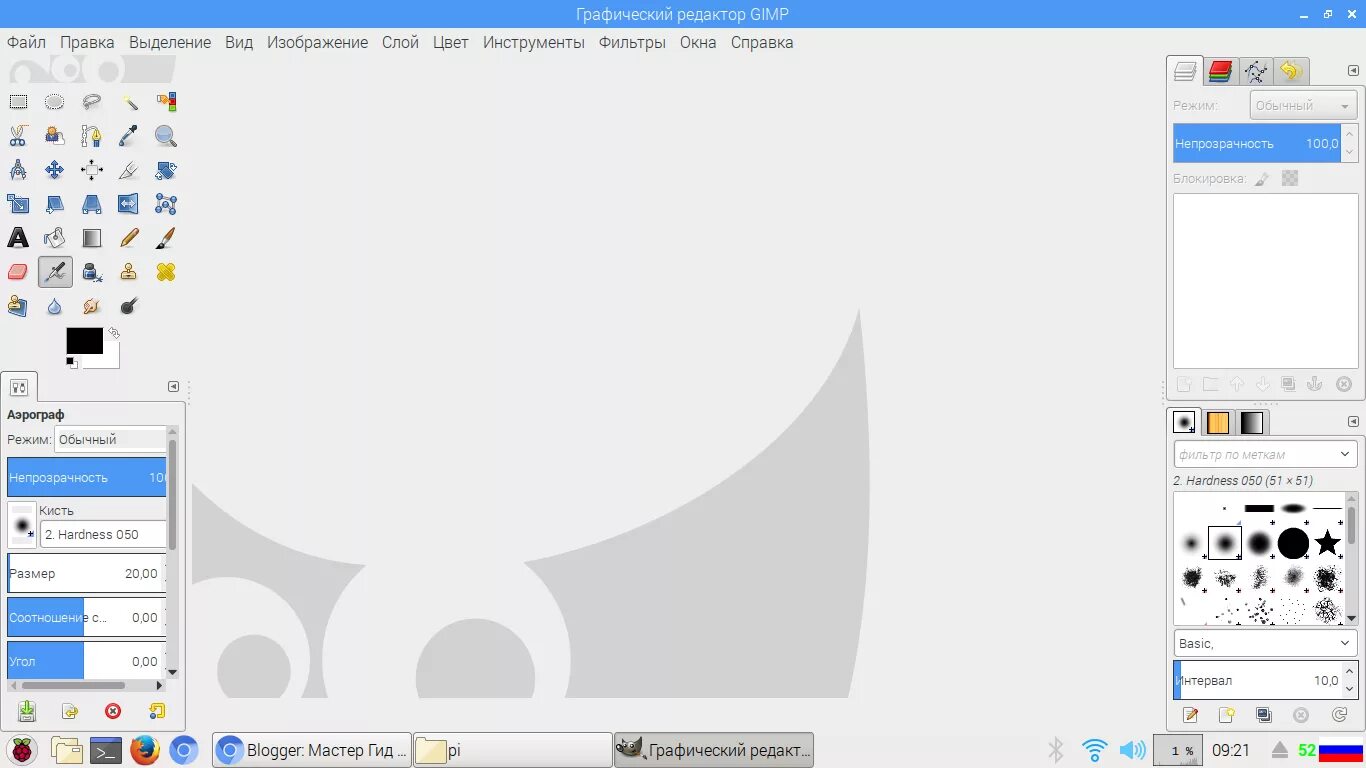
Task: Open the Файл menu
Action: [x=26, y=42]
